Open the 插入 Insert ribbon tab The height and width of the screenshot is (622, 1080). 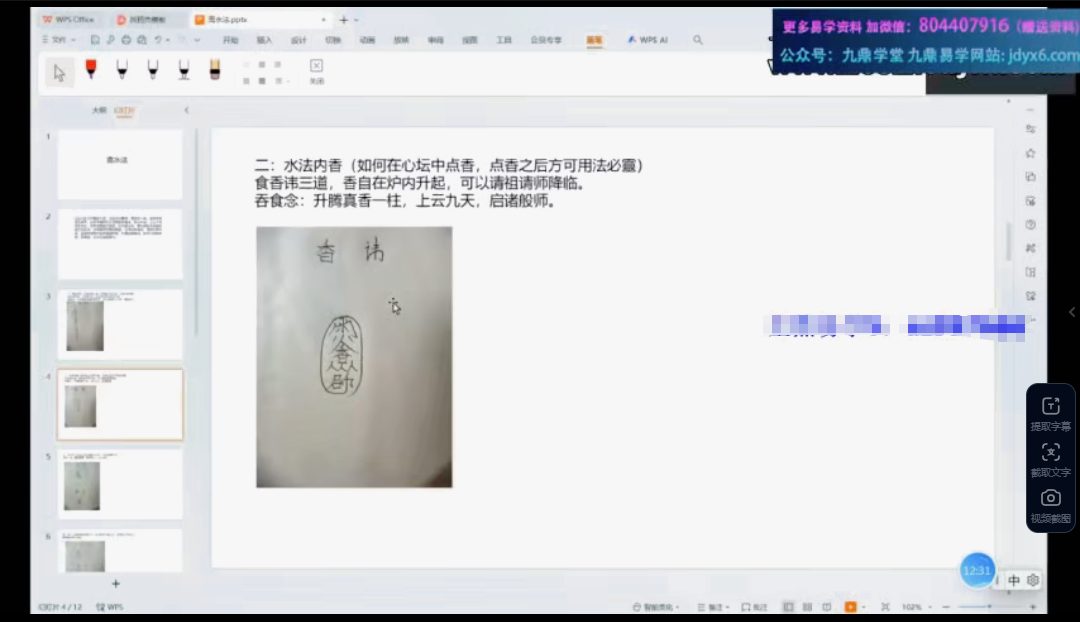click(264, 40)
